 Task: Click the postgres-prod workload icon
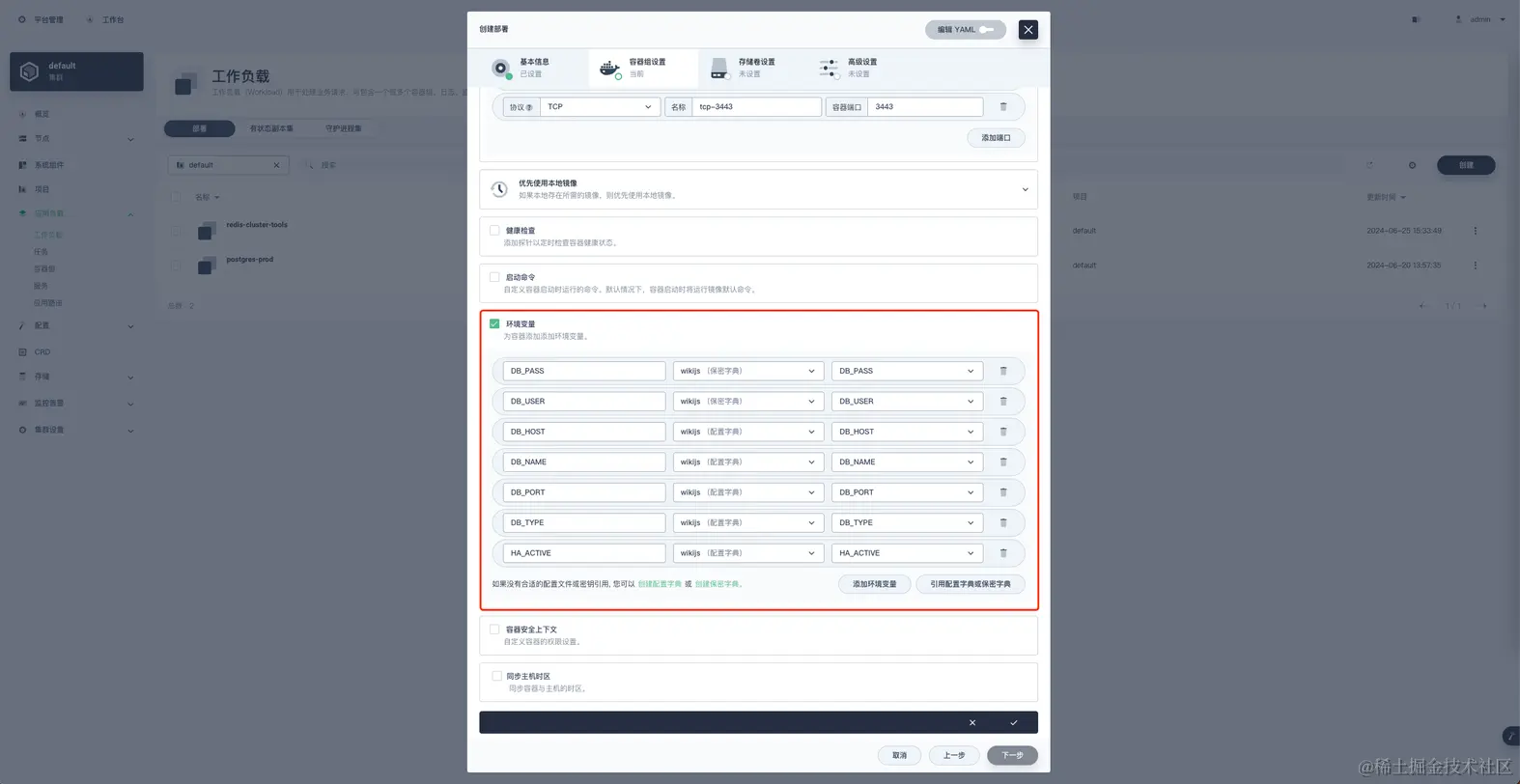(x=206, y=266)
